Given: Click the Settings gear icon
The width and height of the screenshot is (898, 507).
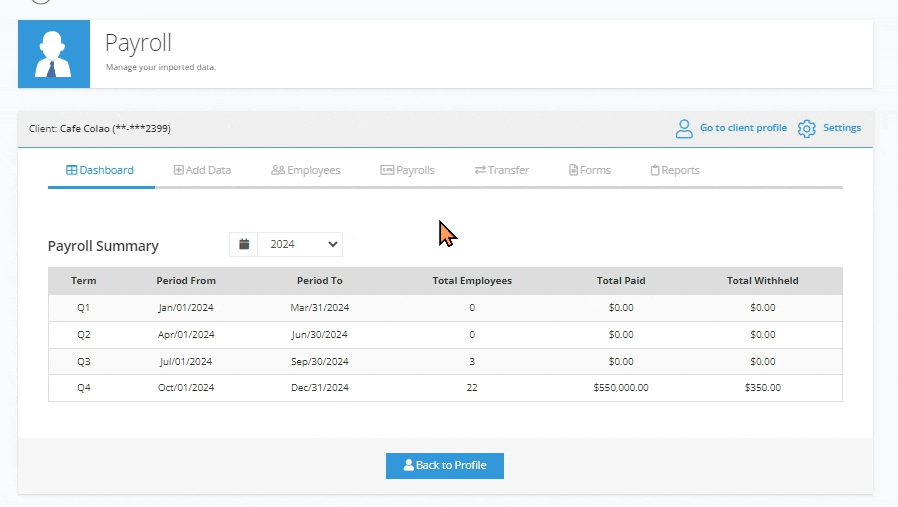Looking at the screenshot, I should [x=807, y=128].
